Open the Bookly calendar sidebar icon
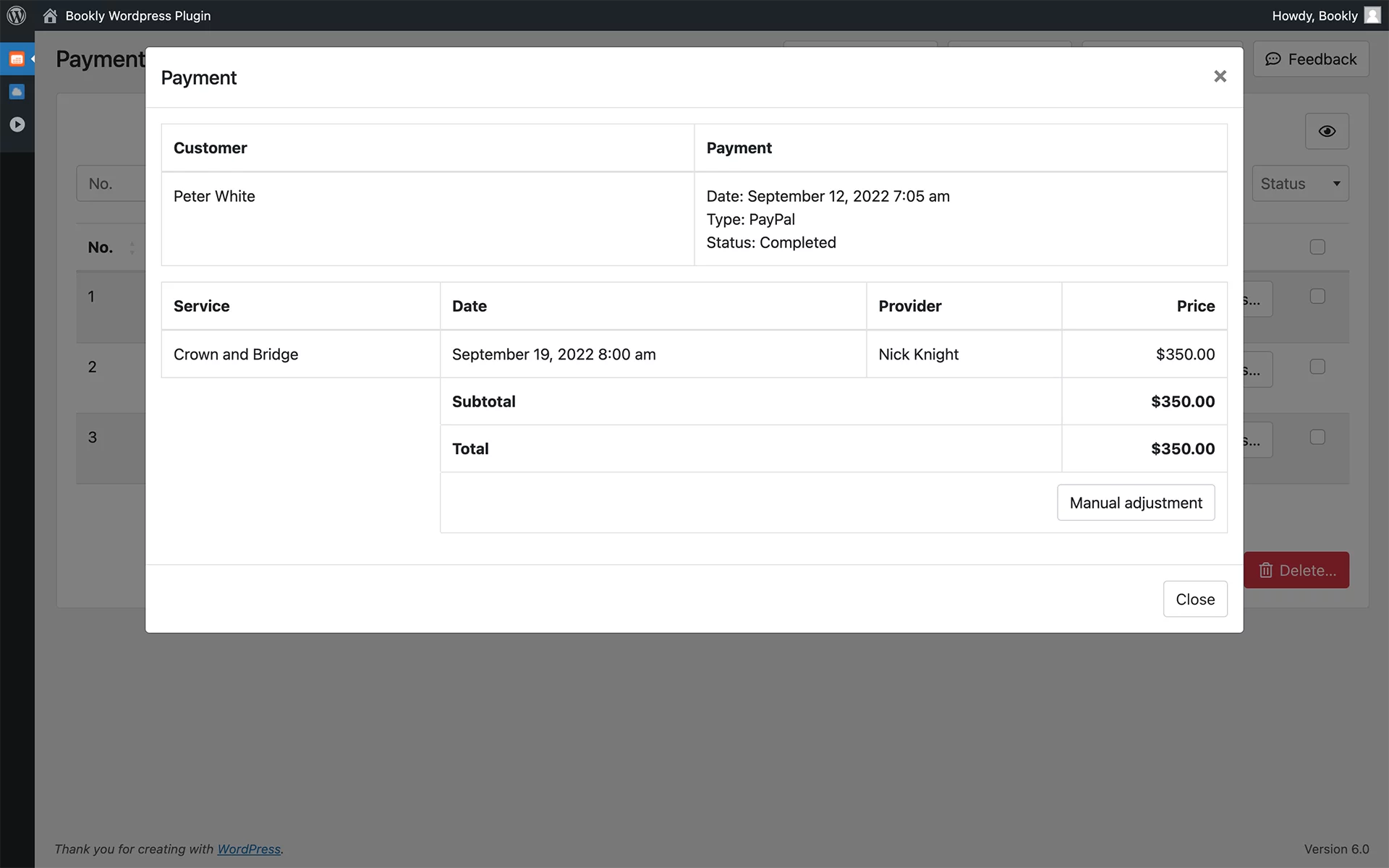1389x868 pixels. 17,59
